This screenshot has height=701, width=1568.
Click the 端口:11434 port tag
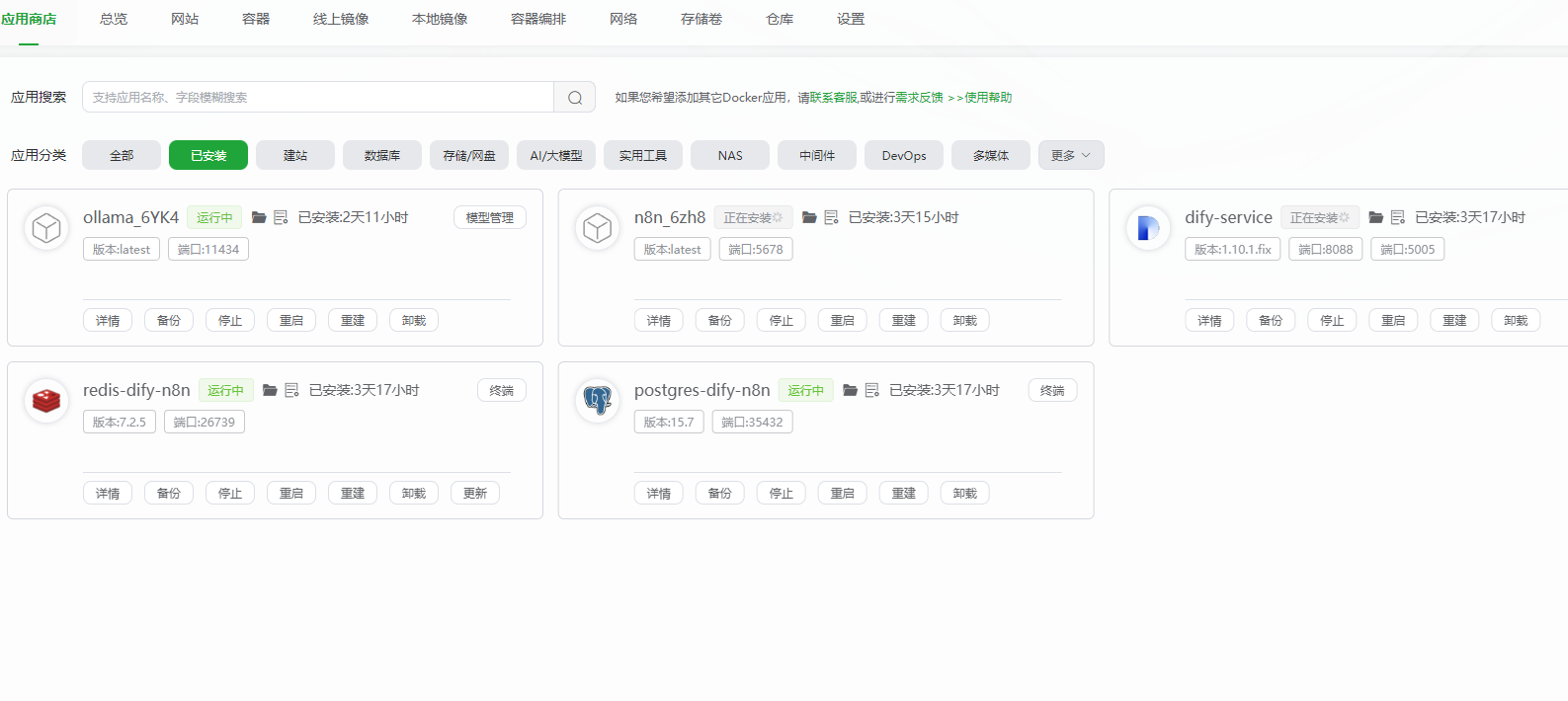pos(208,249)
